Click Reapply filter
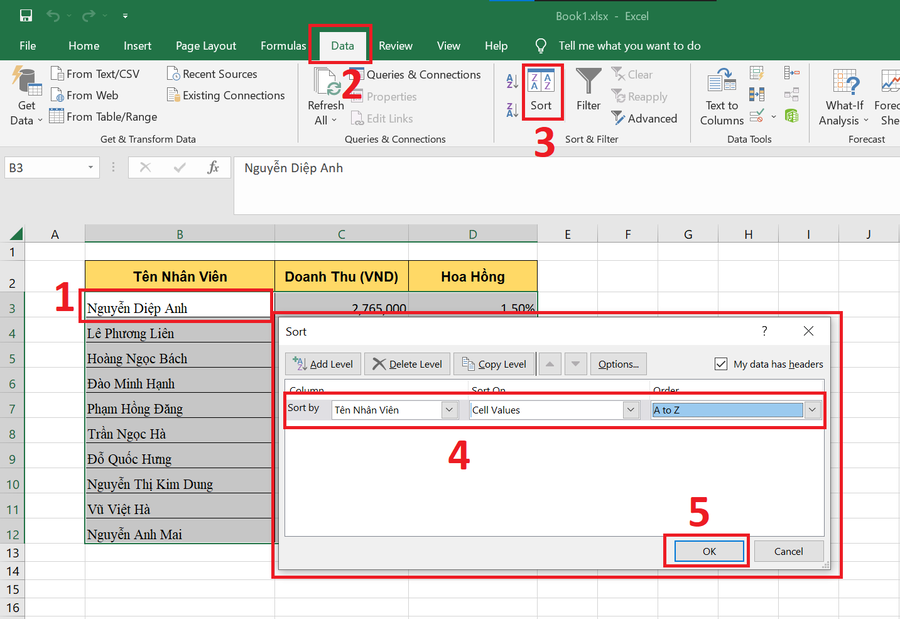Image resolution: width=900 pixels, height=619 pixels. tap(639, 96)
